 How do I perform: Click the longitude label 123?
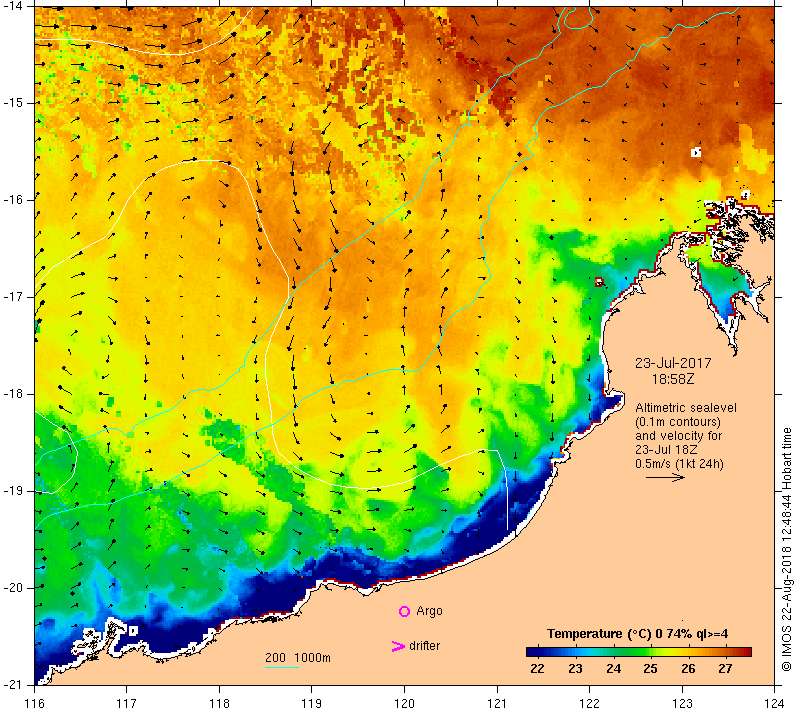click(x=682, y=703)
